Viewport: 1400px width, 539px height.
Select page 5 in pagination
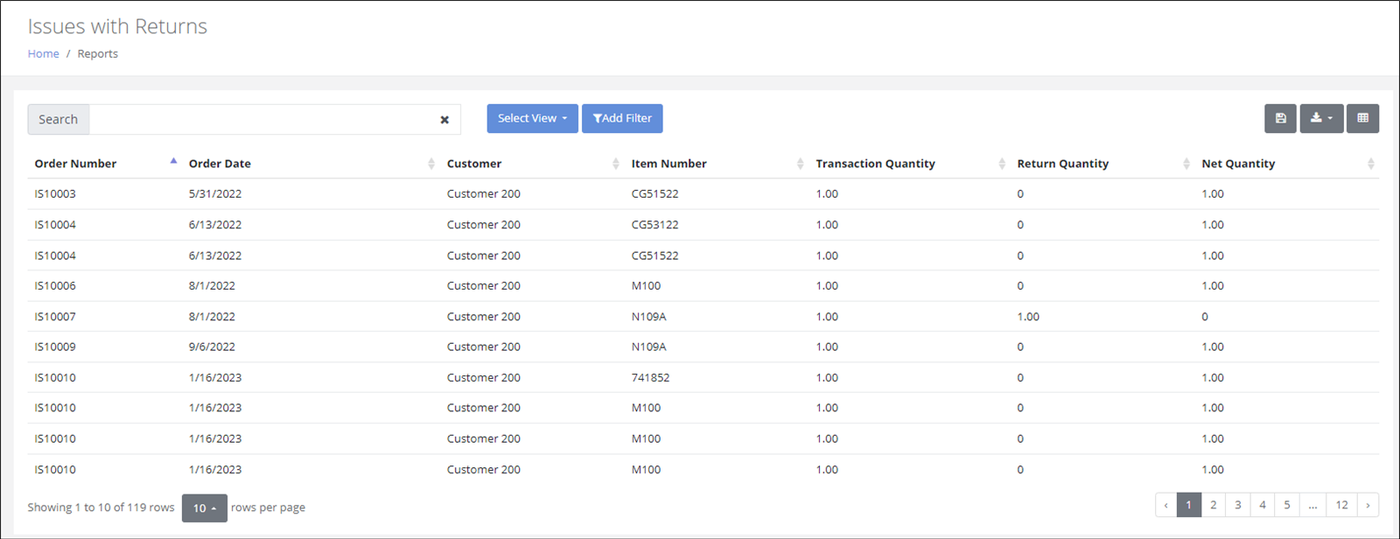(1288, 505)
